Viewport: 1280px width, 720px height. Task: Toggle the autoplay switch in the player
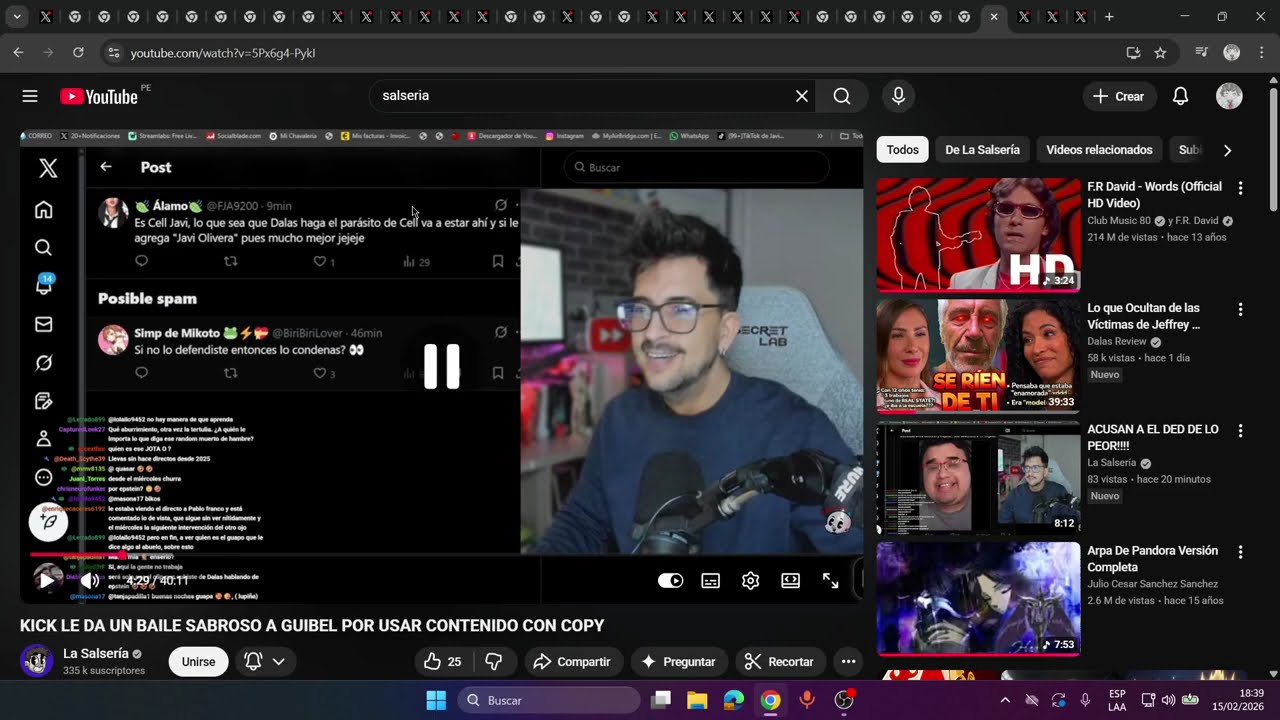coord(670,581)
